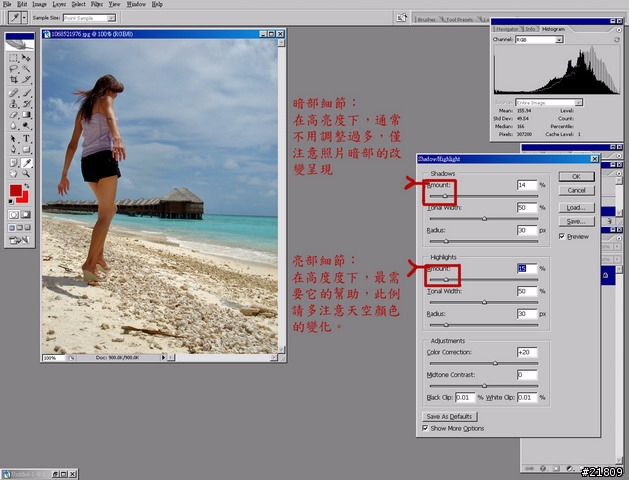Select the Rectangular Marquee tool

pos(14,58)
